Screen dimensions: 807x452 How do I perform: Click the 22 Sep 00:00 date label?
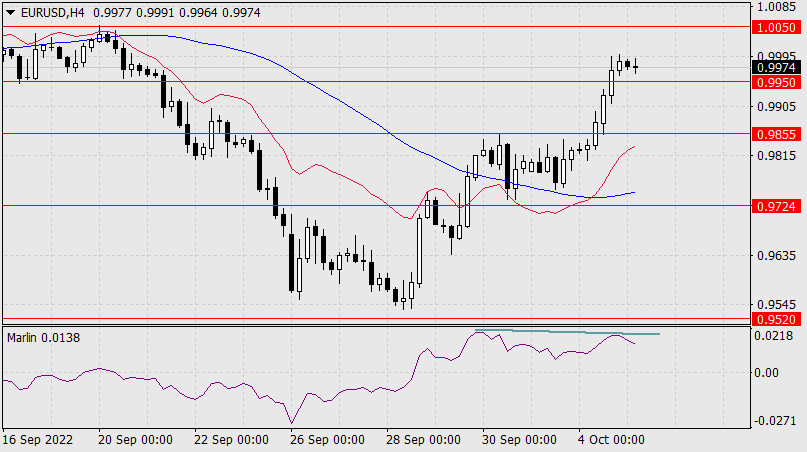231,440
